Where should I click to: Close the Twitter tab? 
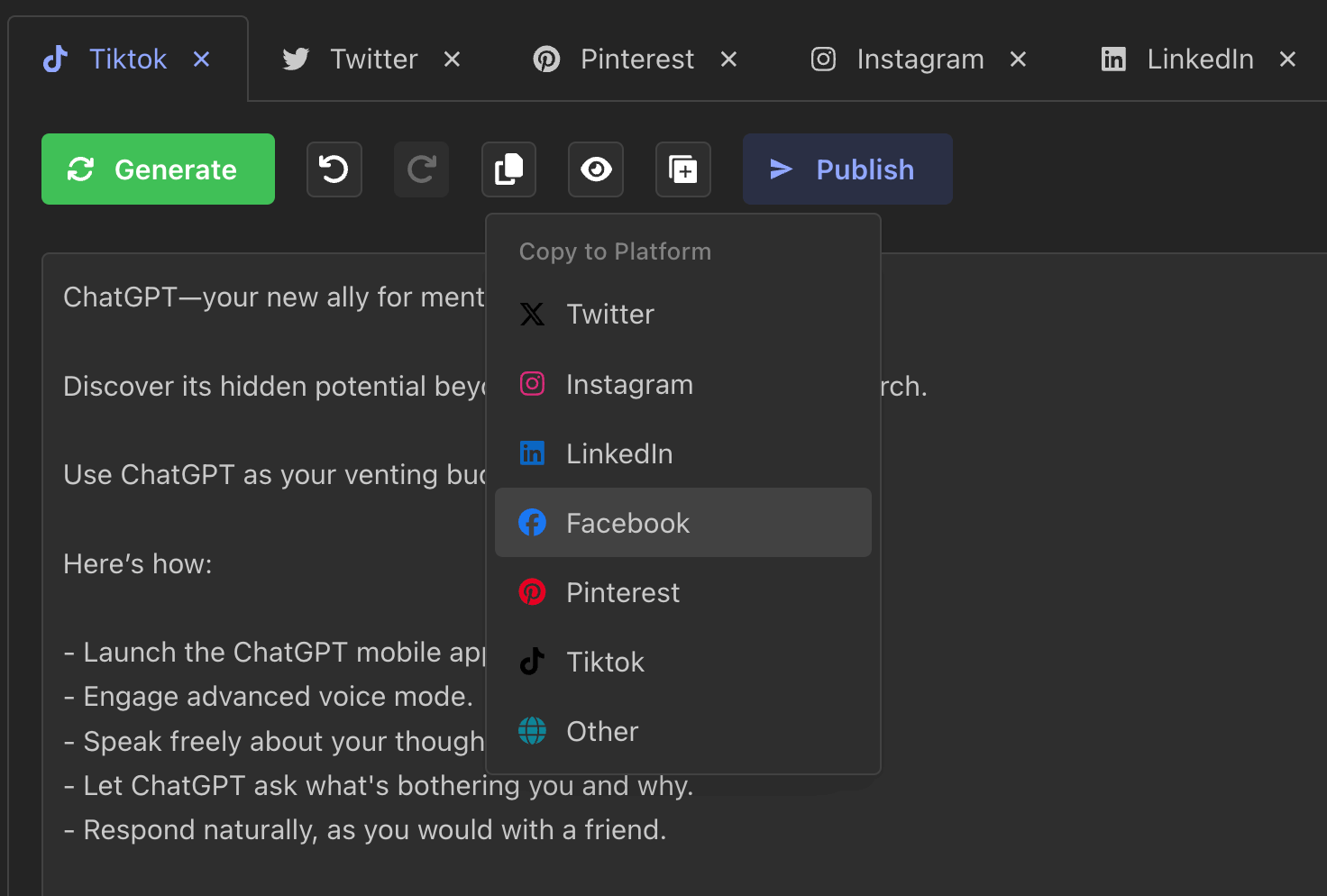[x=453, y=59]
